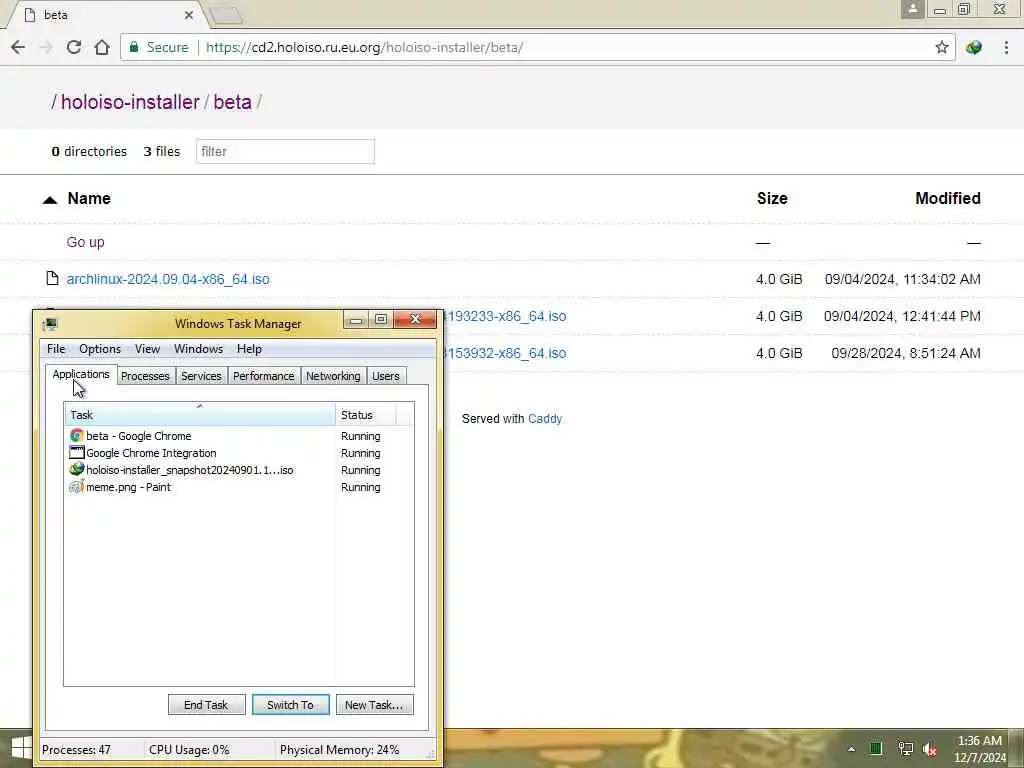
Task: Select holoiso-installer_snapshot iso task
Action: coord(238,470)
